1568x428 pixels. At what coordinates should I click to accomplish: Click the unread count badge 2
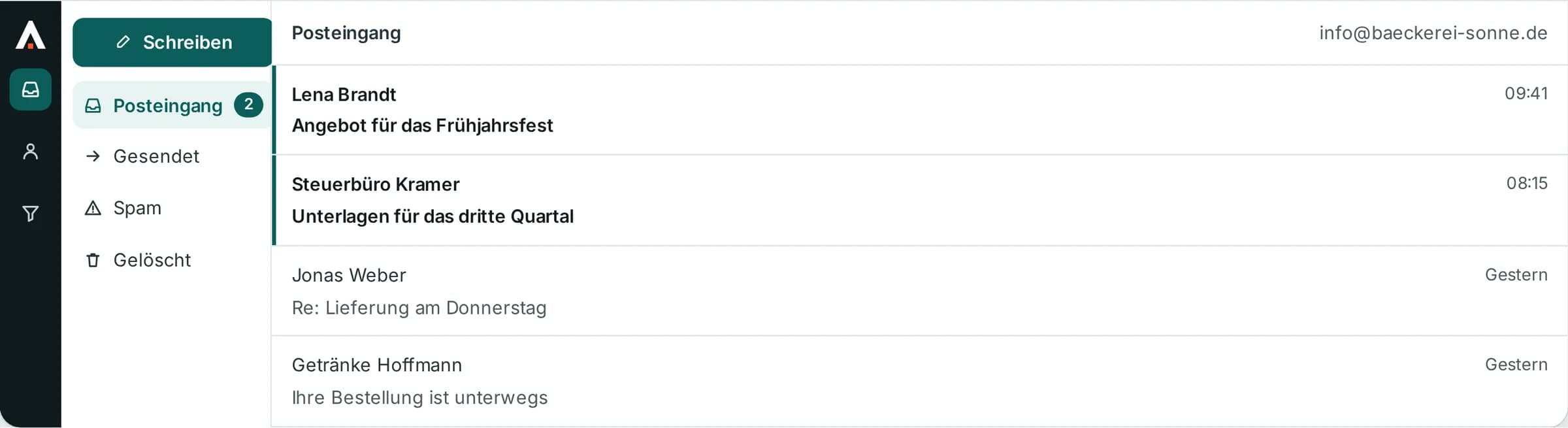248,105
